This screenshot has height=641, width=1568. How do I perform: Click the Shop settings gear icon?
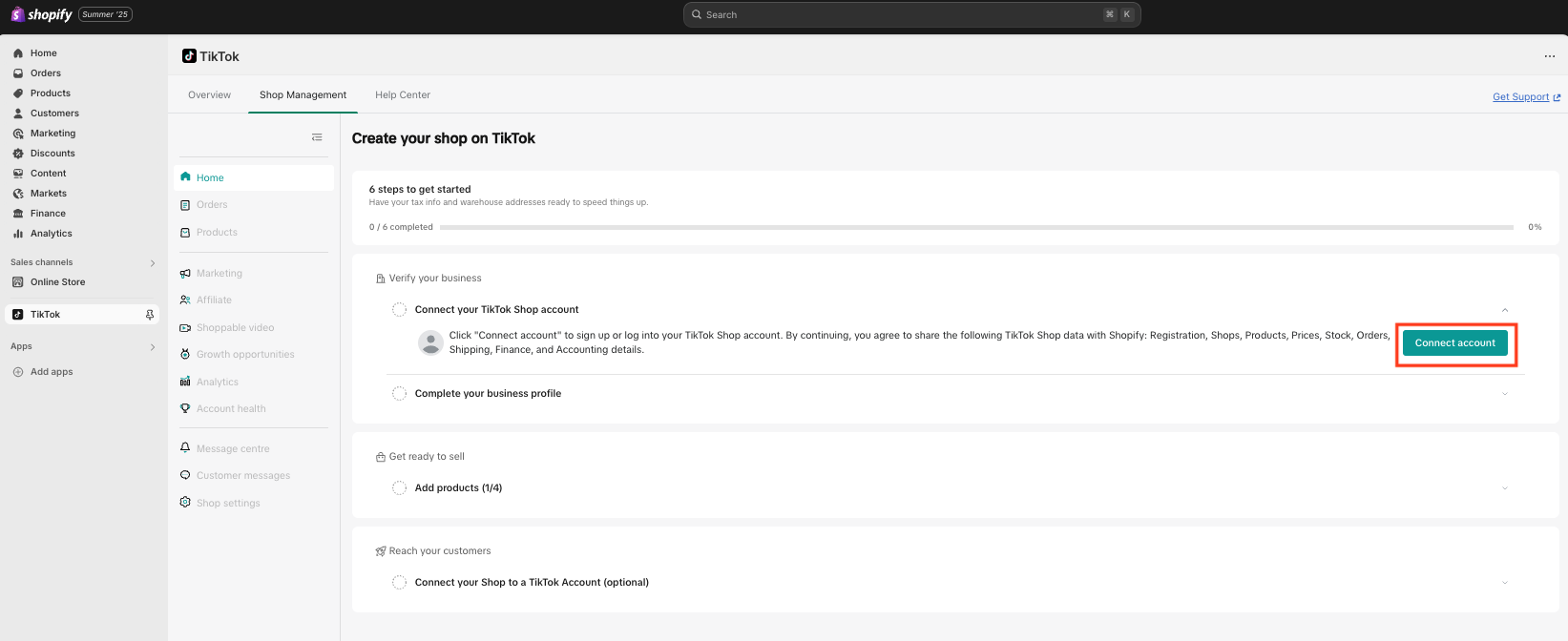coord(185,503)
